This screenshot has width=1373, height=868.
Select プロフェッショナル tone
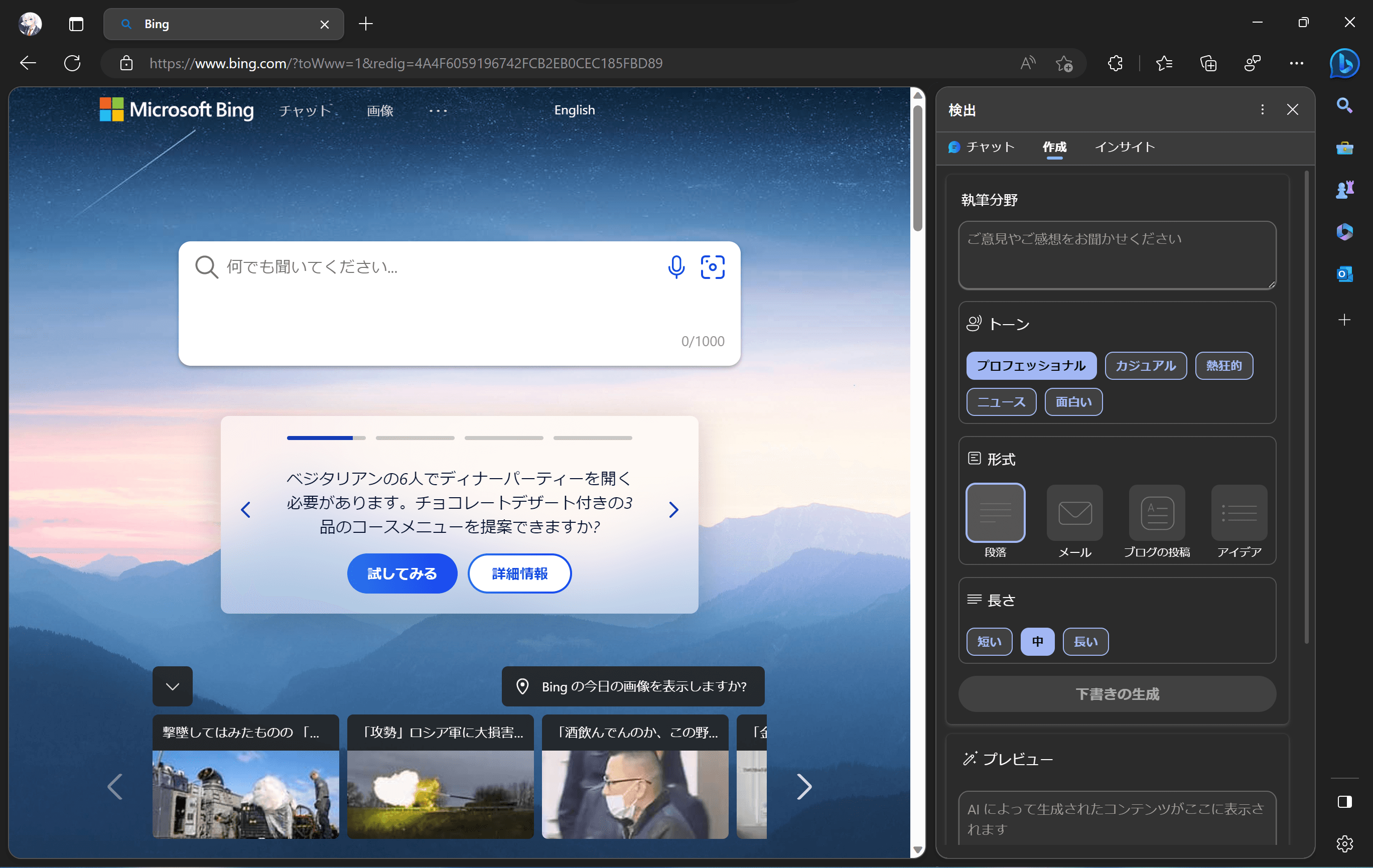click(1031, 366)
